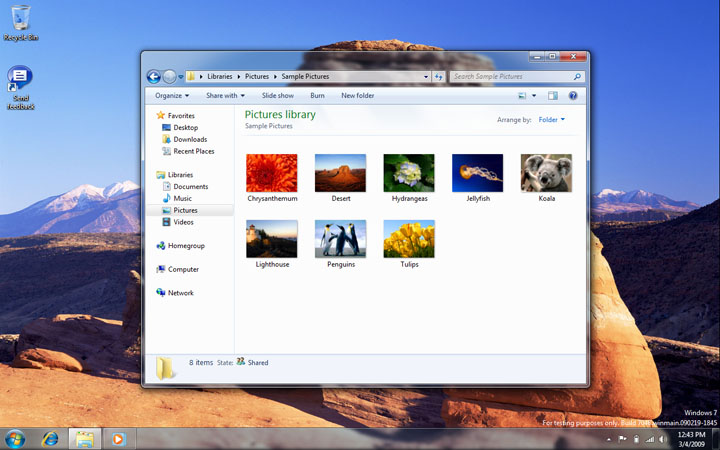Image resolution: width=720 pixels, height=450 pixels.
Task: Click the folder icon in address bar
Action: tap(191, 77)
